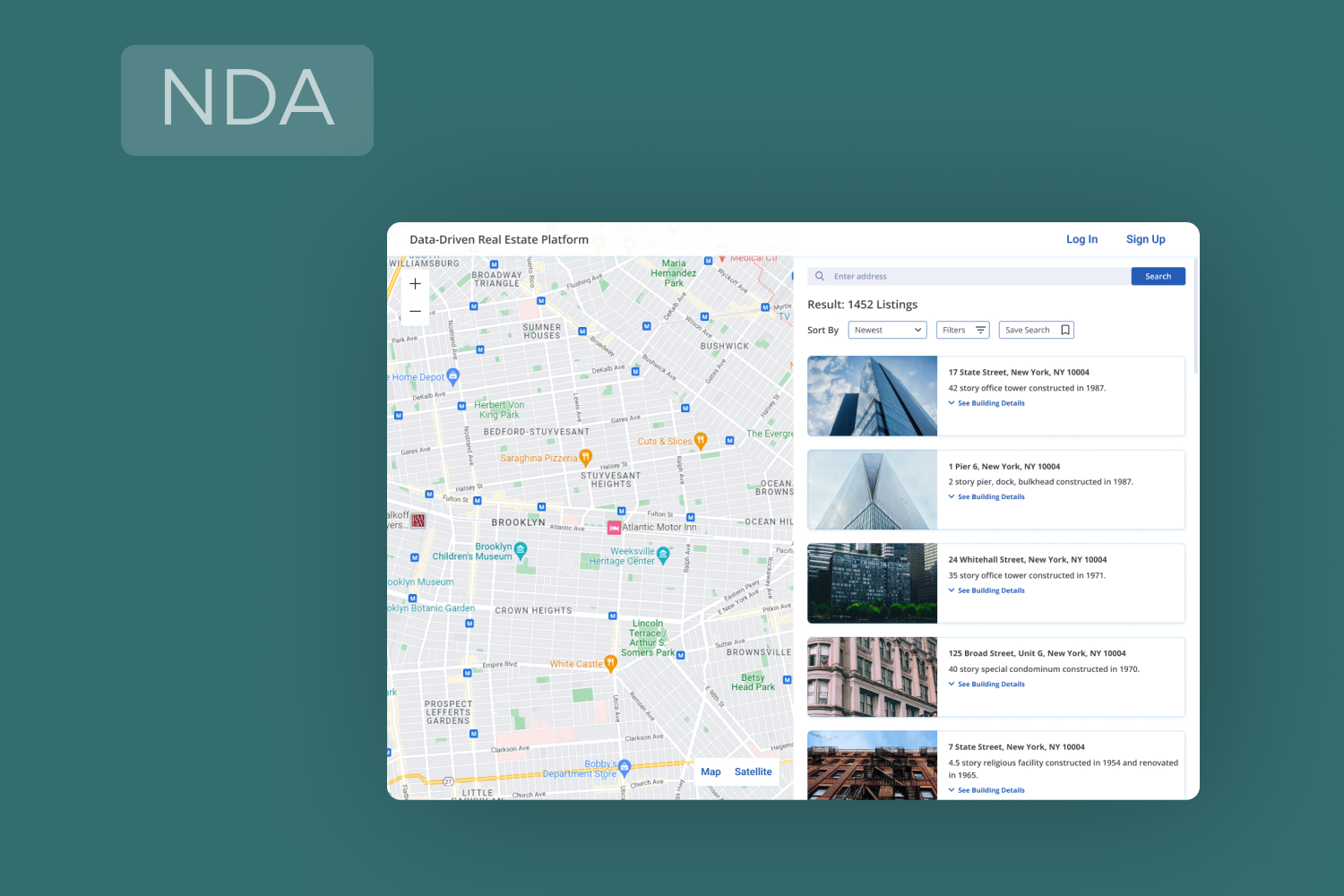Switch the map to Map view
Screen dimensions: 1344x896
click(711, 771)
